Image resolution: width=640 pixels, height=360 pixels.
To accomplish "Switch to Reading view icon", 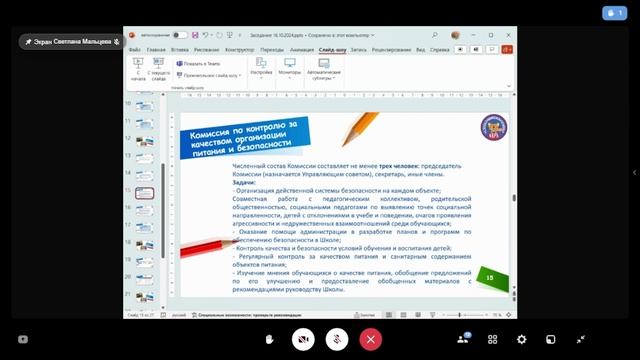I will click(x=418, y=315).
